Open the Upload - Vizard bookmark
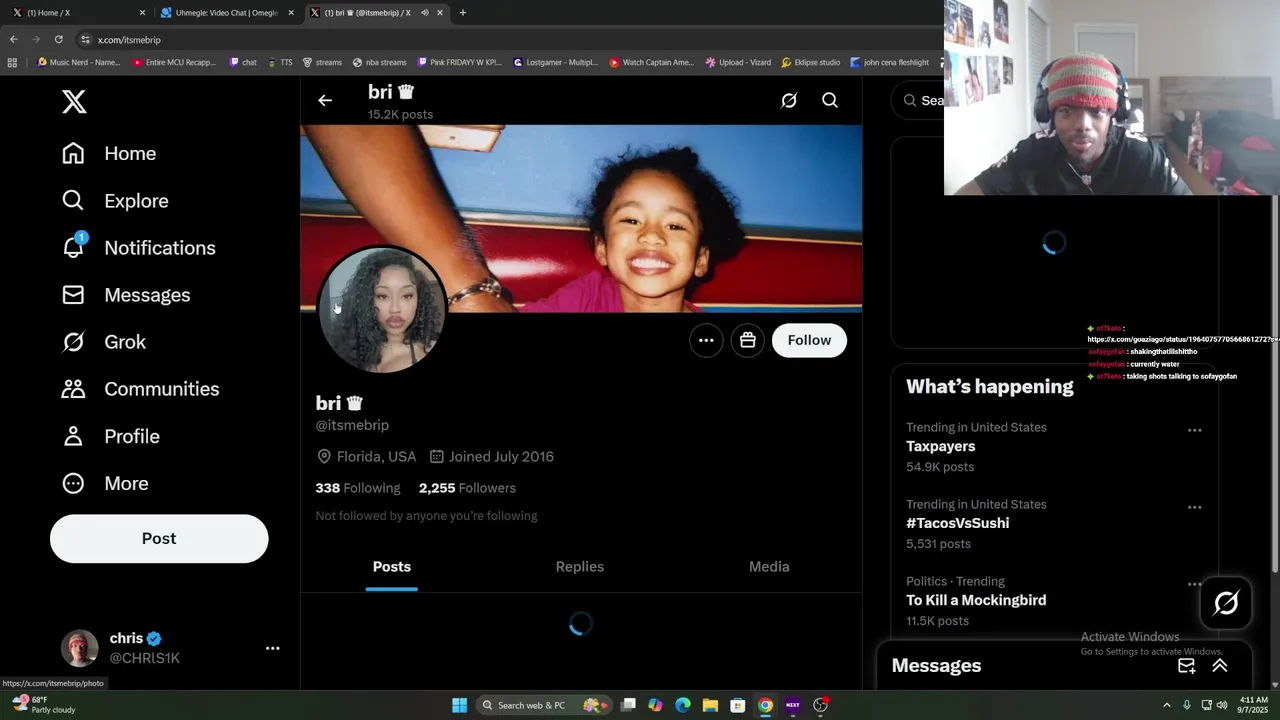This screenshot has height=720, width=1280. click(738, 62)
